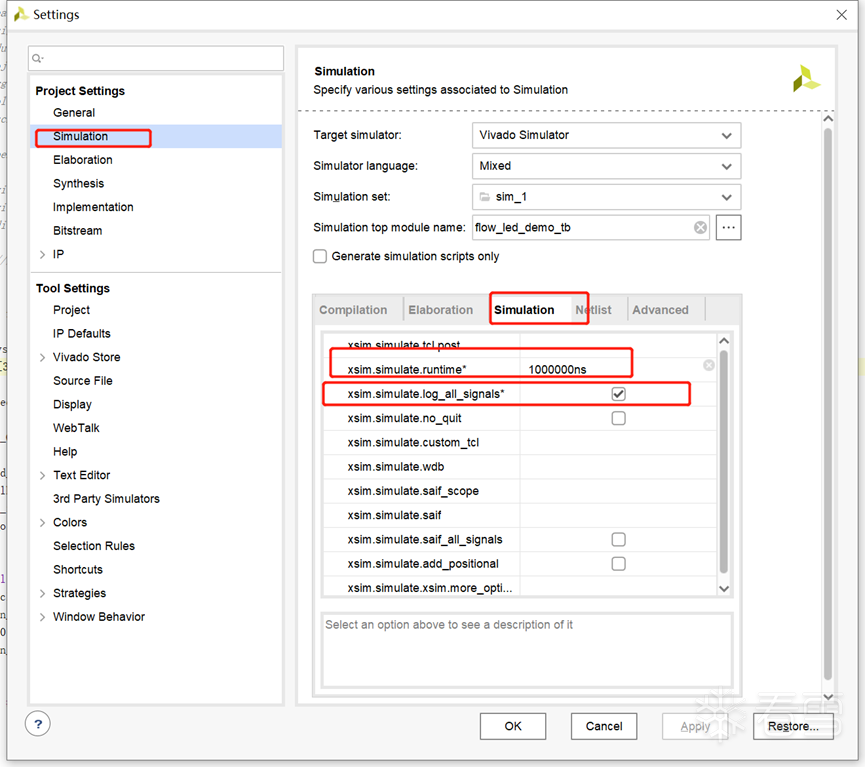Viewport: 865px width, 767px height.
Task: Select IP Defaults settings
Action: [82, 334]
